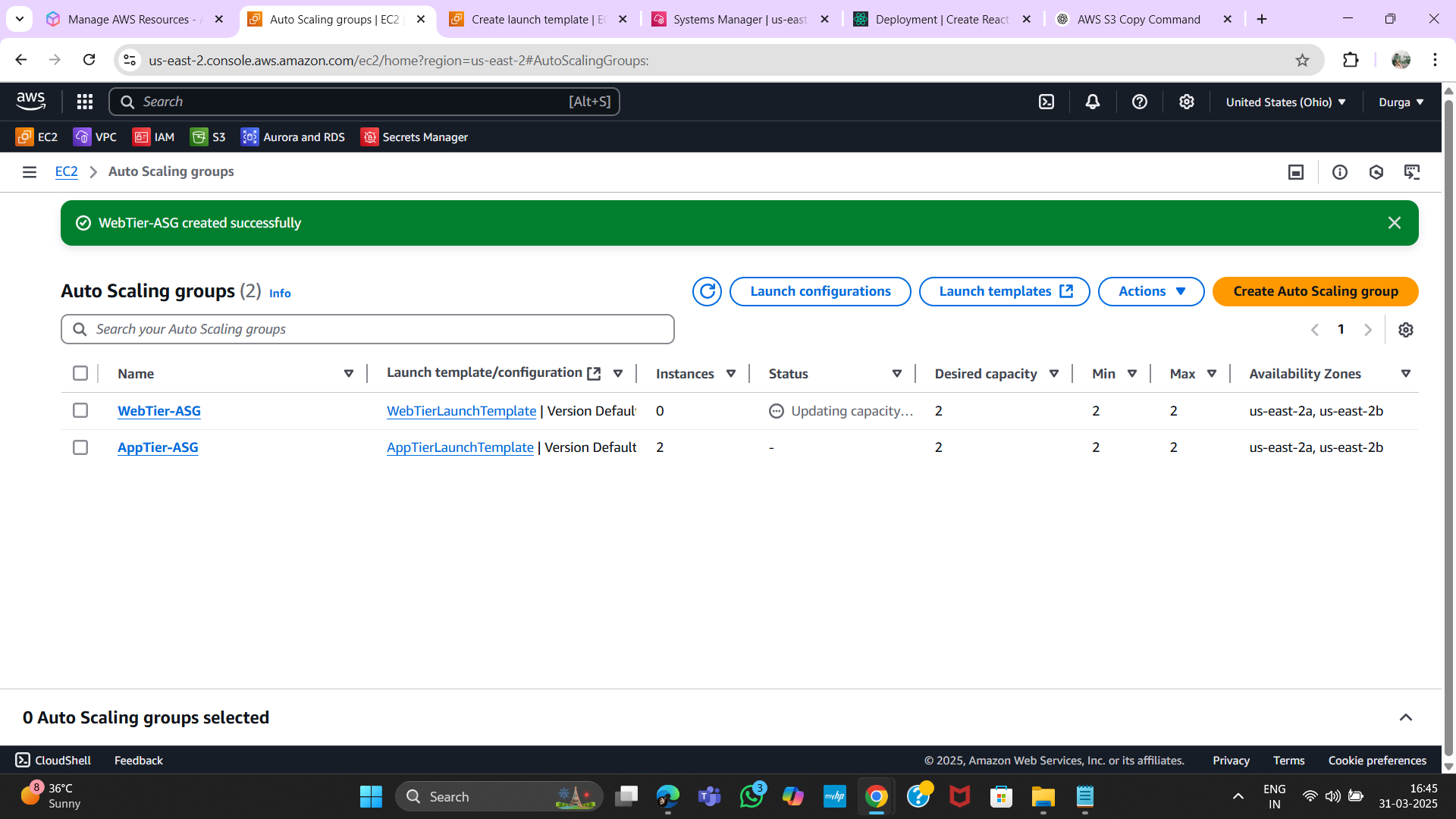Check the AppTier-ASG row checkbox
This screenshot has height=819, width=1456.
click(x=80, y=447)
